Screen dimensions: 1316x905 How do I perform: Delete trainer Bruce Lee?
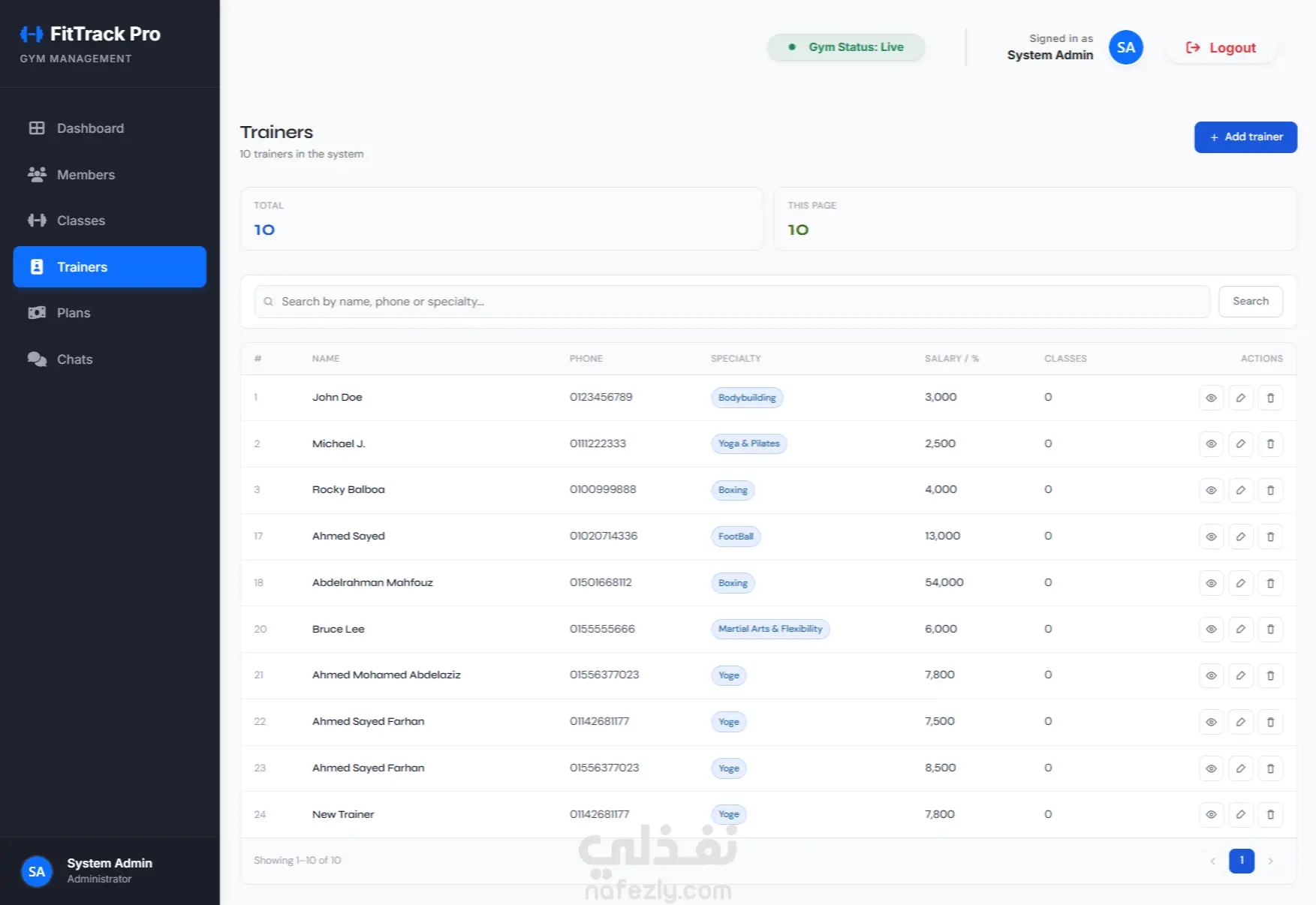coord(1270,630)
